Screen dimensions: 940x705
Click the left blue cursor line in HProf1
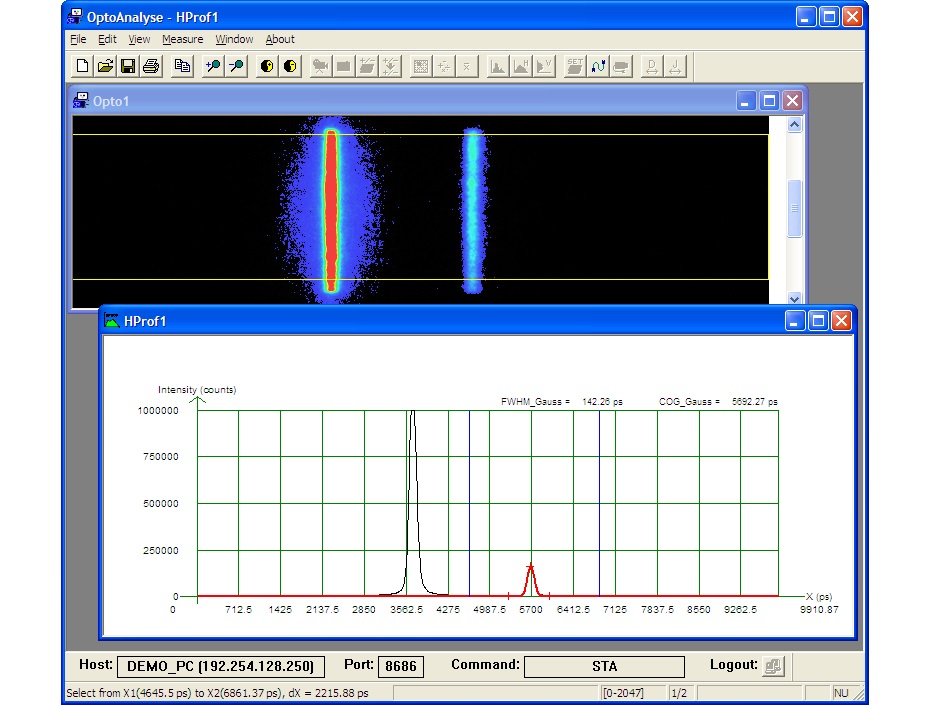(469, 504)
